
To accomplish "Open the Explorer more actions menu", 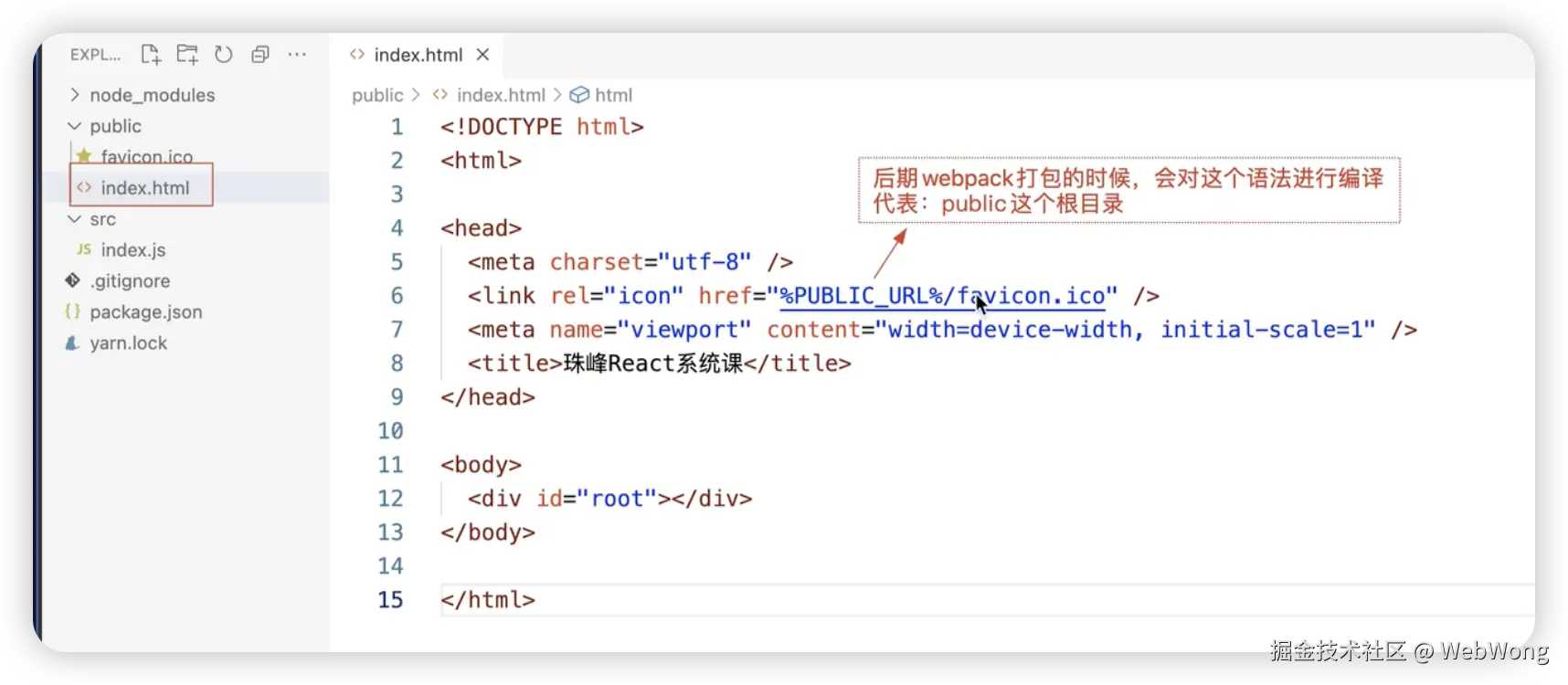I will coord(297,55).
